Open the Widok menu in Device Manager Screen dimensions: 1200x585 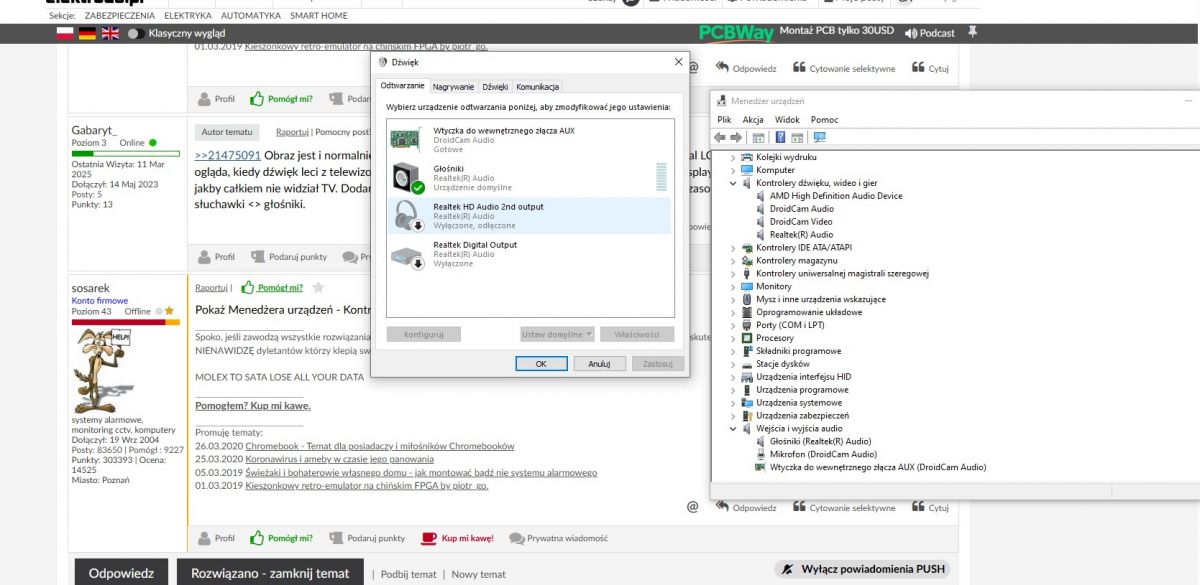[x=787, y=119]
